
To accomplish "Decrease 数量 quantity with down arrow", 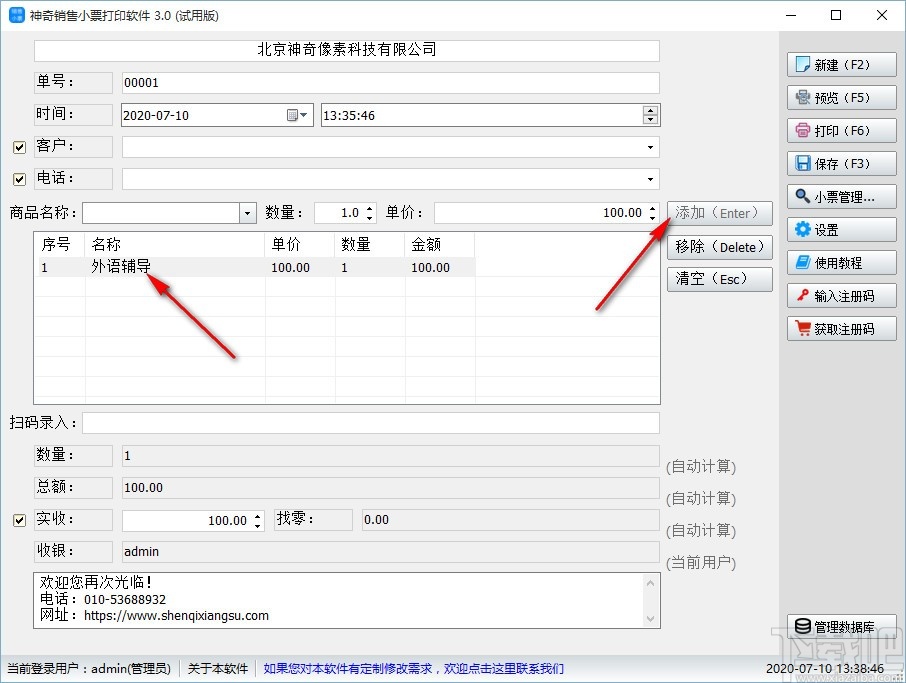I will click(x=370, y=218).
